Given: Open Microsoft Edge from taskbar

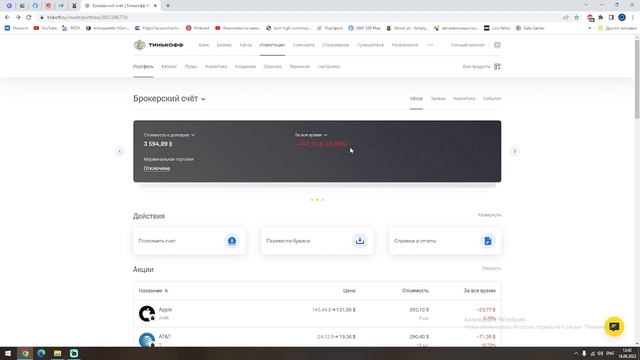Looking at the screenshot, I should coord(41,353).
